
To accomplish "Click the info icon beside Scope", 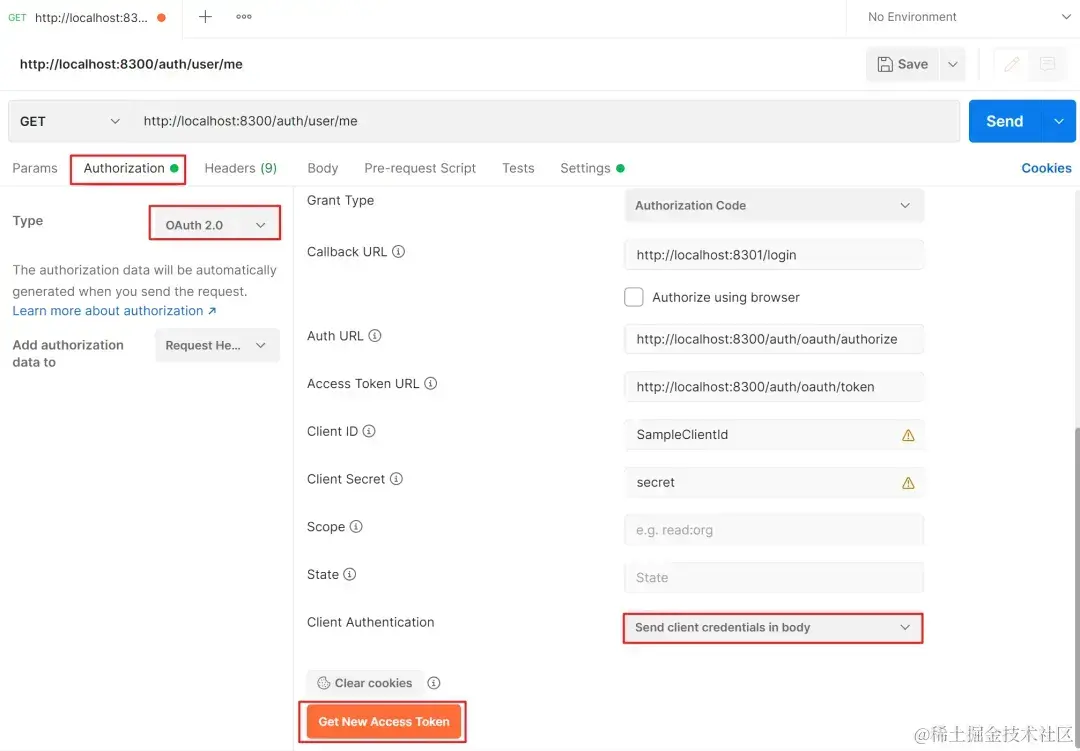I will tap(355, 527).
